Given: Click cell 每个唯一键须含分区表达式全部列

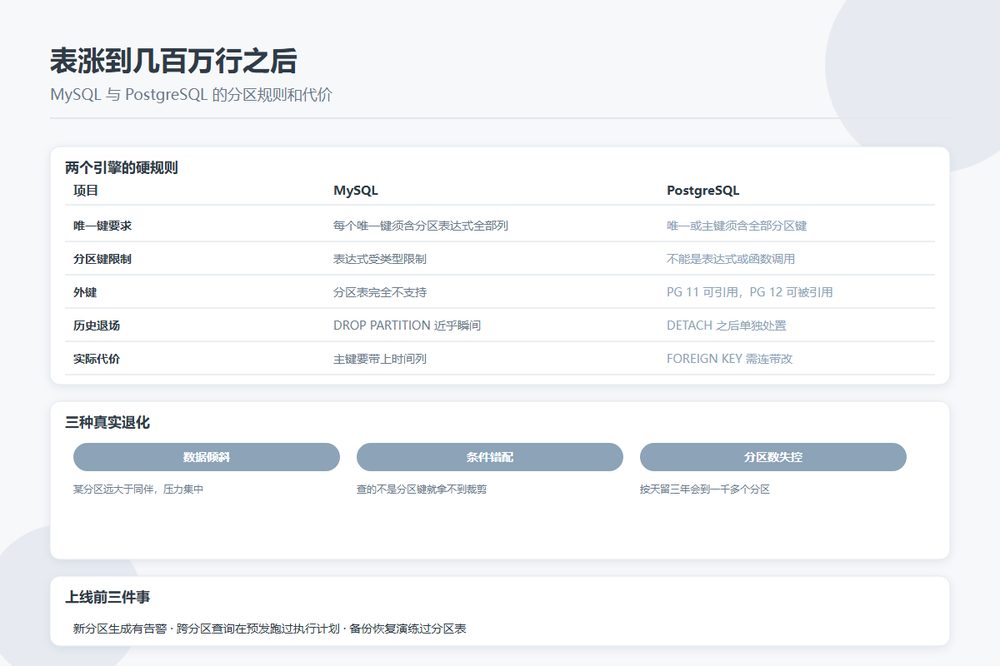Looking at the screenshot, I should click(x=420, y=225).
